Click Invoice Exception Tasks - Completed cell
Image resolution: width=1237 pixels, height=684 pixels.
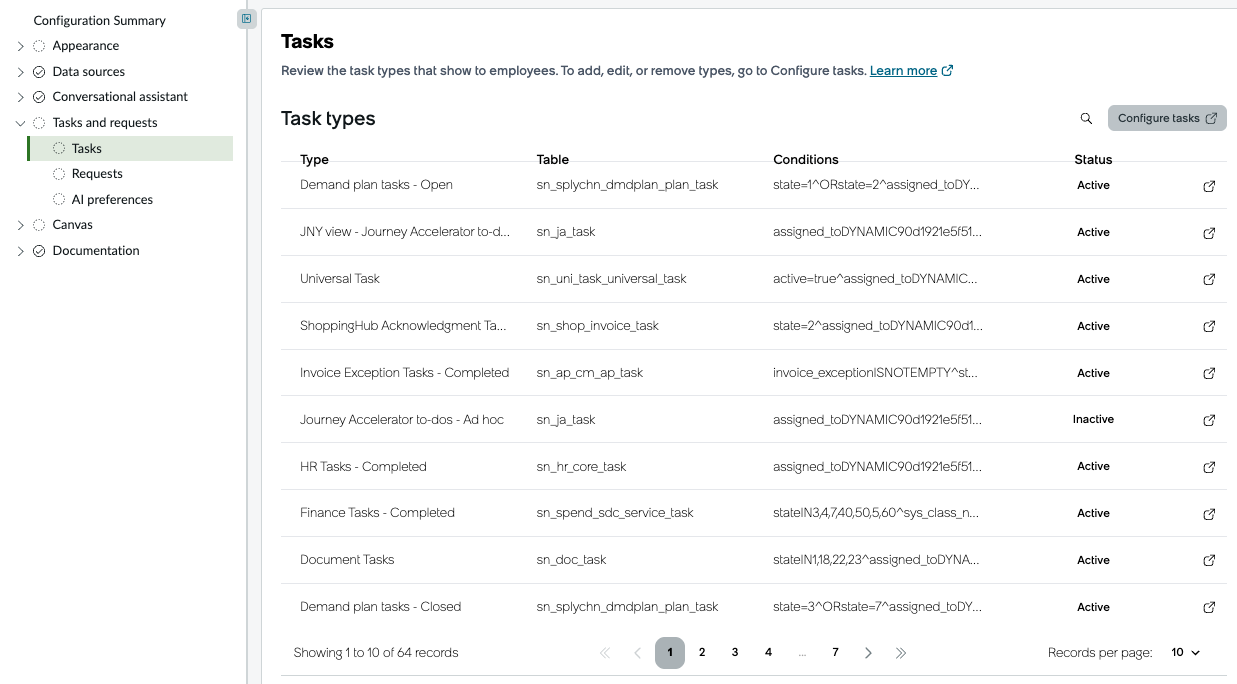[404, 373]
